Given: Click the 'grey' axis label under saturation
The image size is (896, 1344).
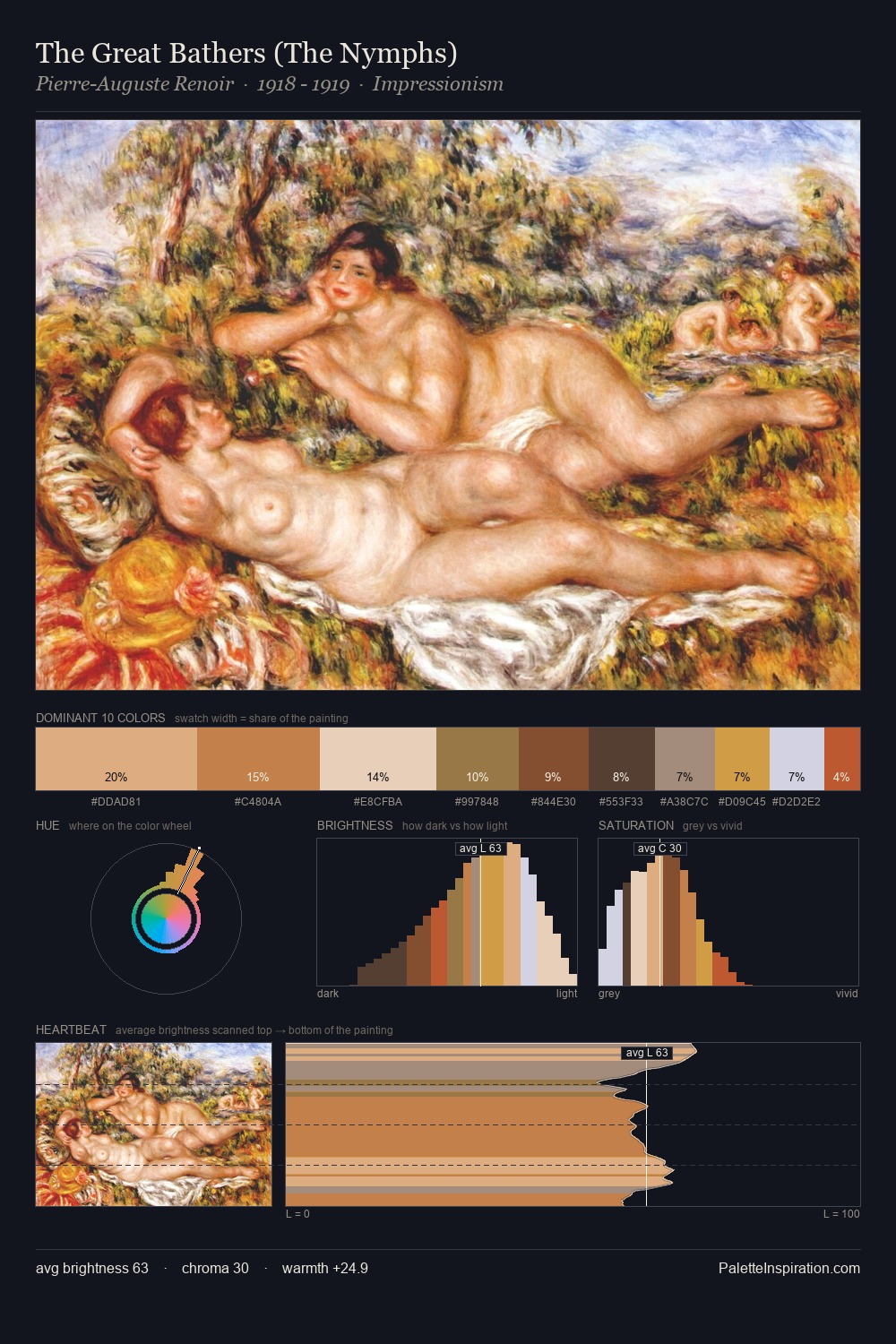Looking at the screenshot, I should click(609, 994).
